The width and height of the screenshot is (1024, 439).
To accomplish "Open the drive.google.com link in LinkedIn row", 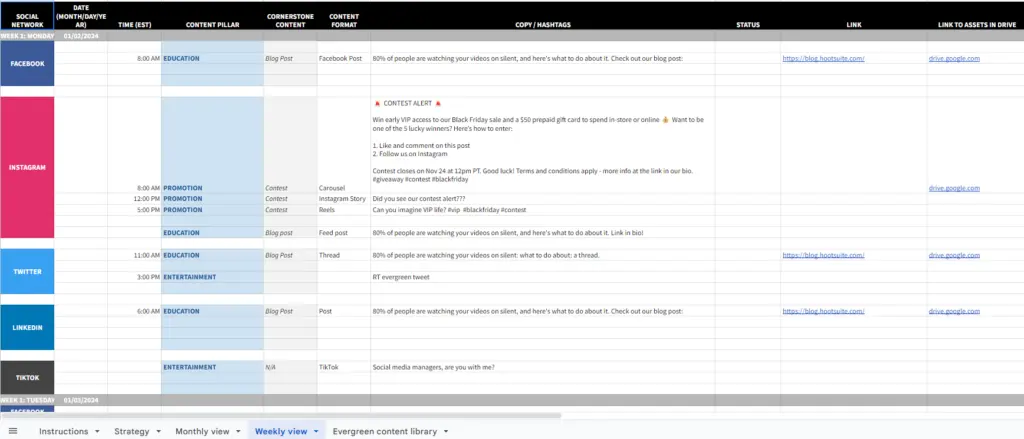I will (953, 311).
